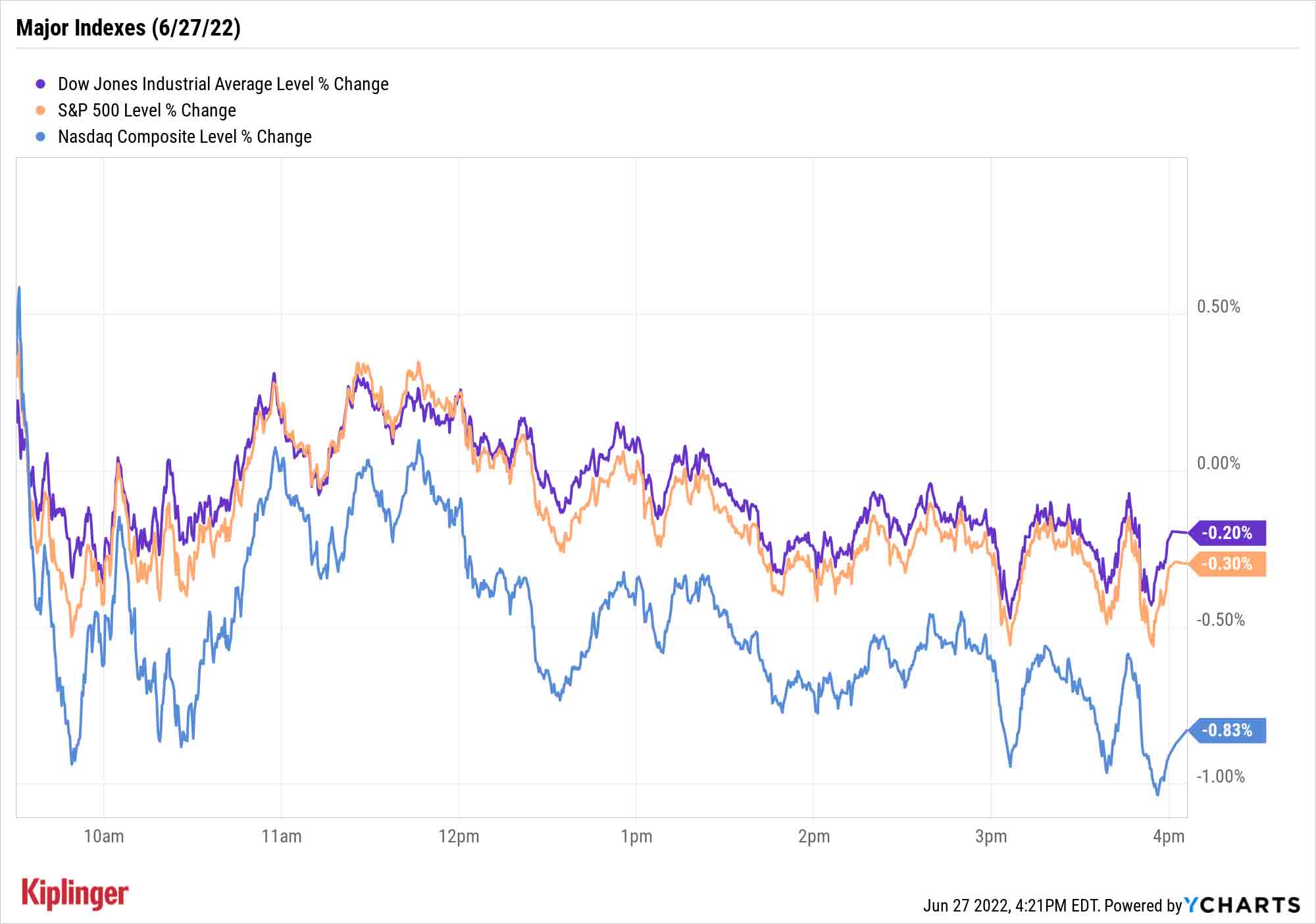This screenshot has height=924, width=1316.
Task: Click the blue Nasdaq Composite legend dot
Action: pos(41,137)
